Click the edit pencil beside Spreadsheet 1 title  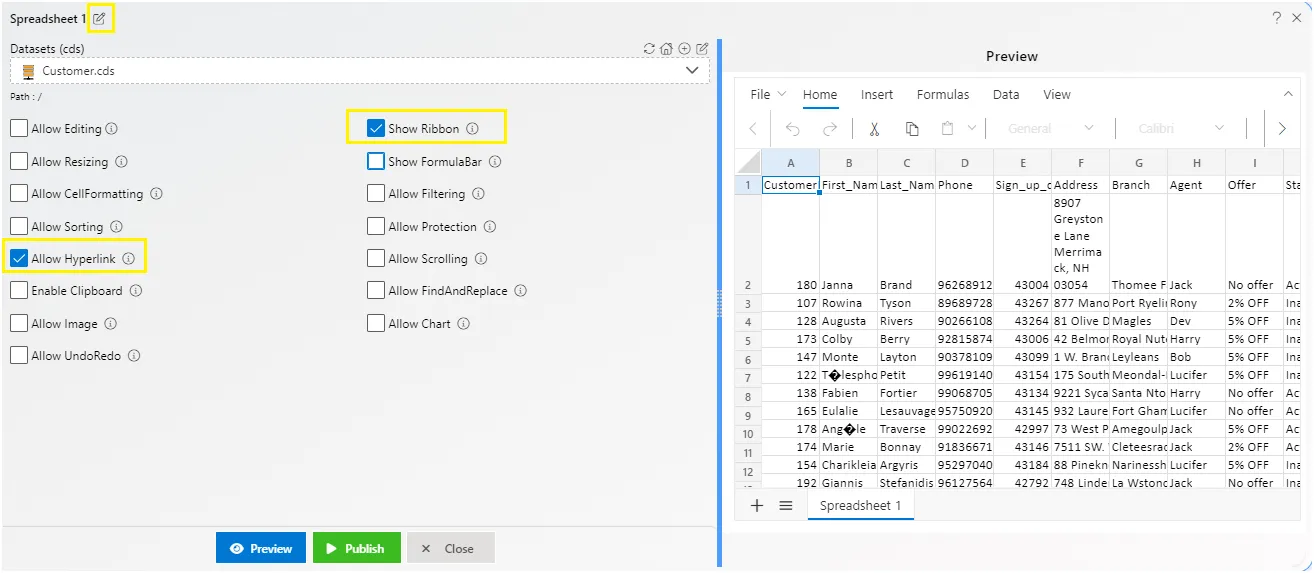tap(99, 18)
